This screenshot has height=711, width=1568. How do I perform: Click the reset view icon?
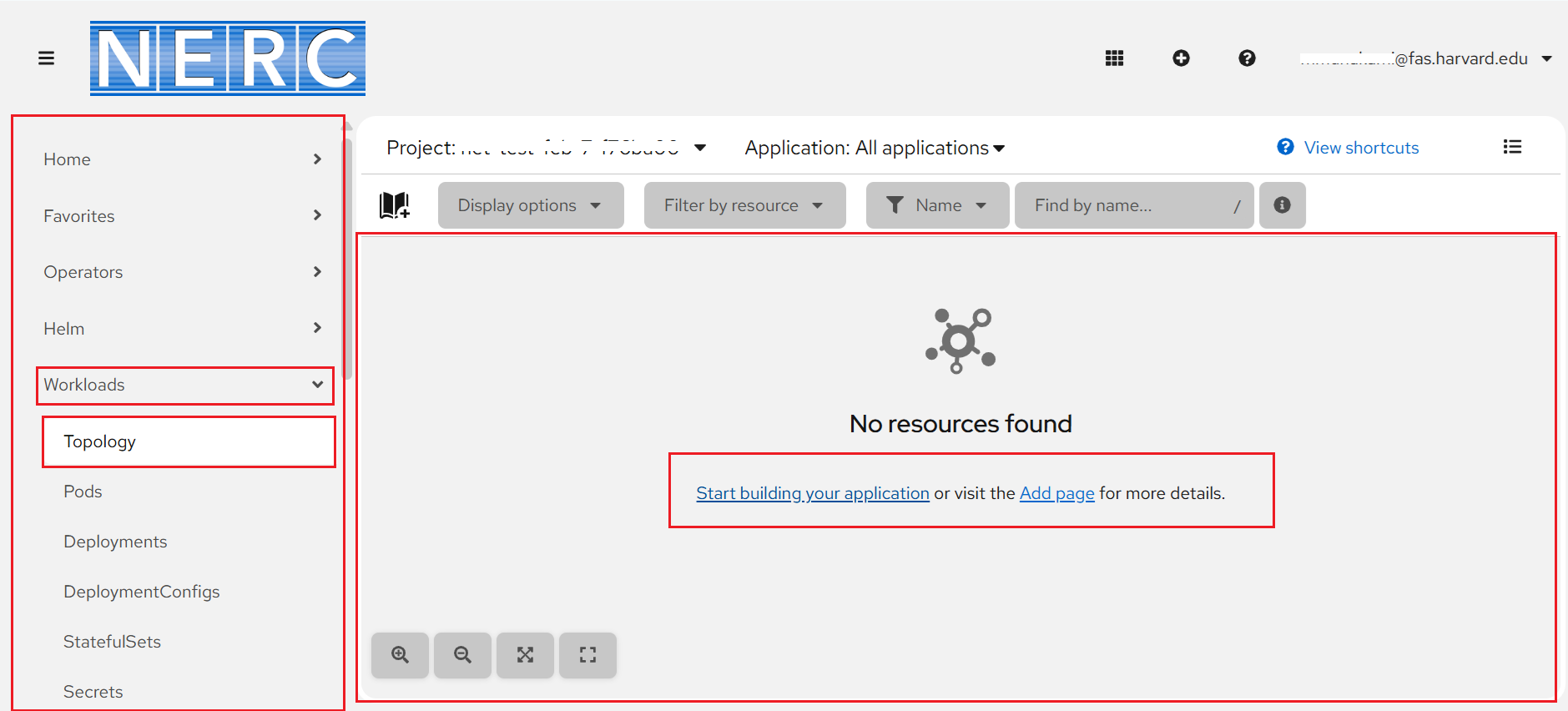point(587,655)
